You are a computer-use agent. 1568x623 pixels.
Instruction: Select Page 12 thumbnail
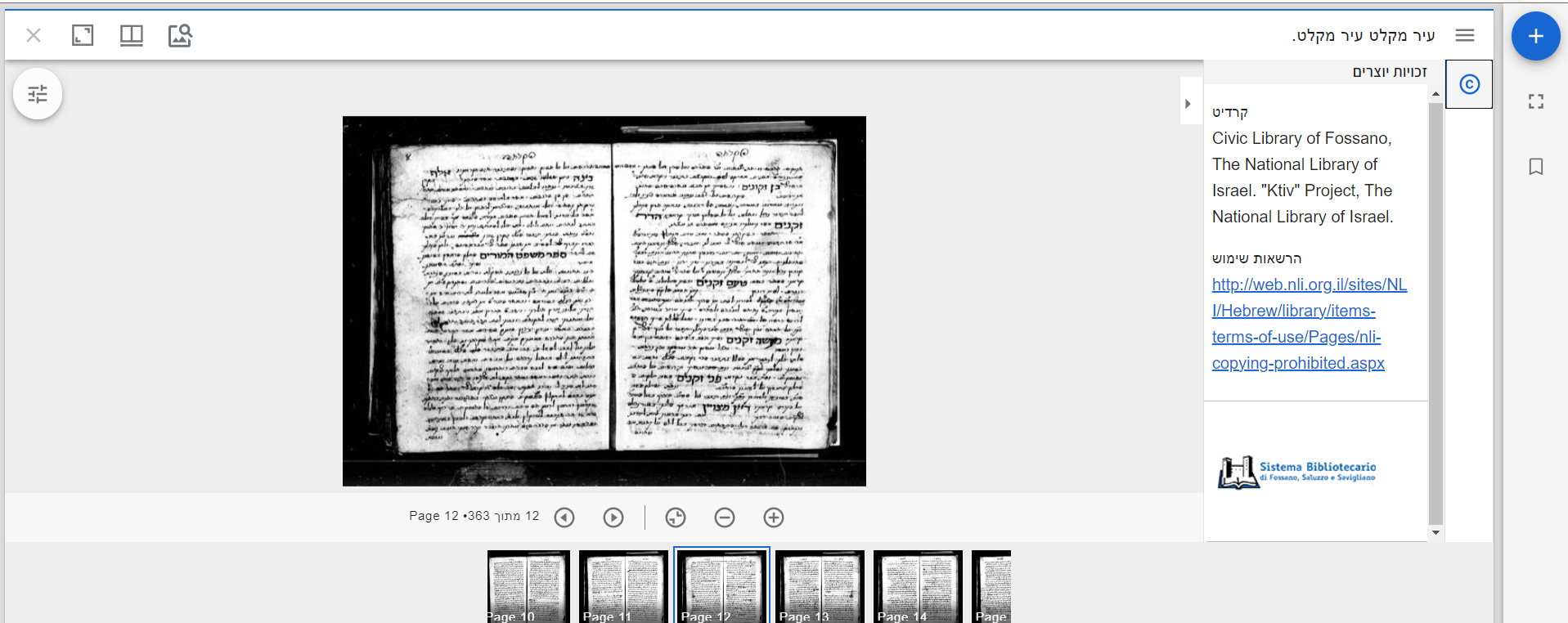(x=721, y=587)
